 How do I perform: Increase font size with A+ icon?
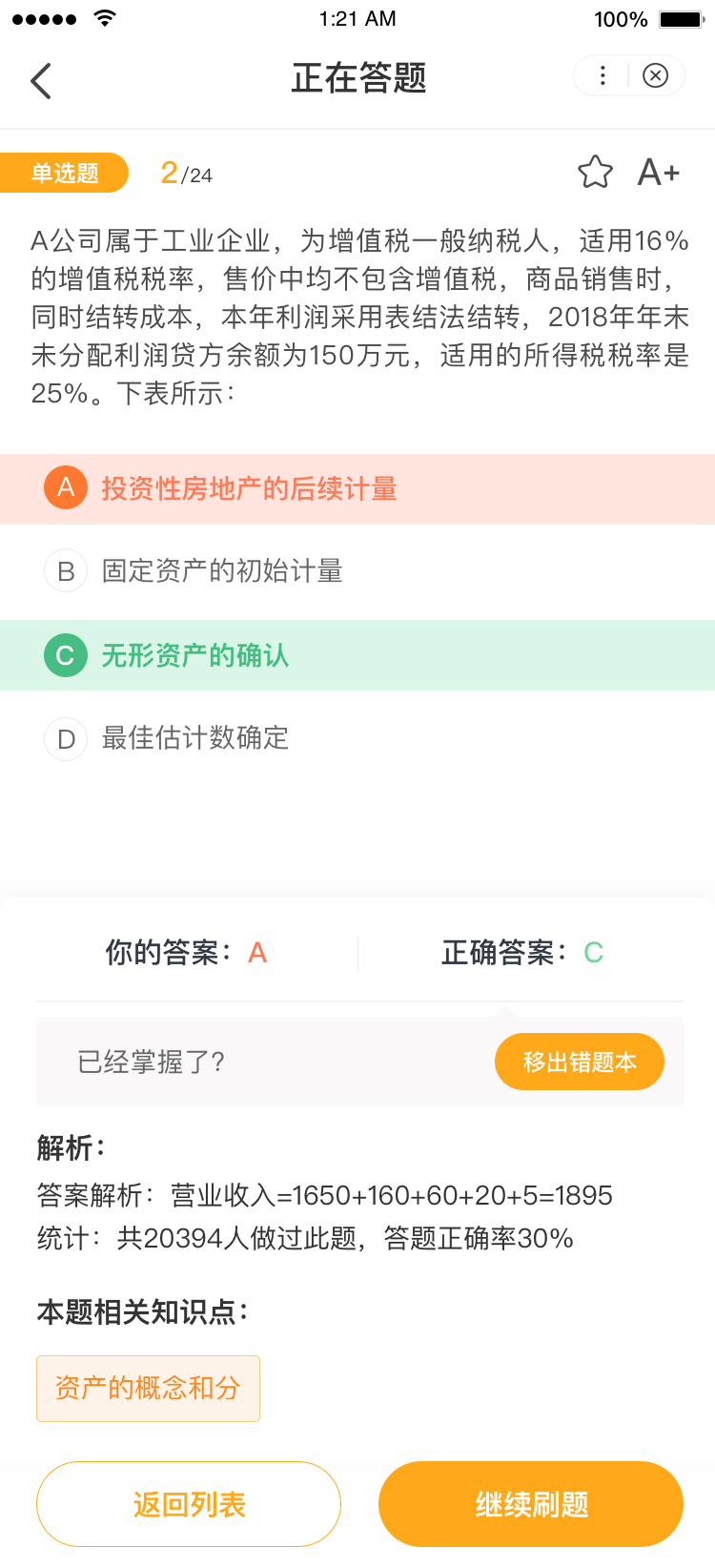[x=659, y=173]
